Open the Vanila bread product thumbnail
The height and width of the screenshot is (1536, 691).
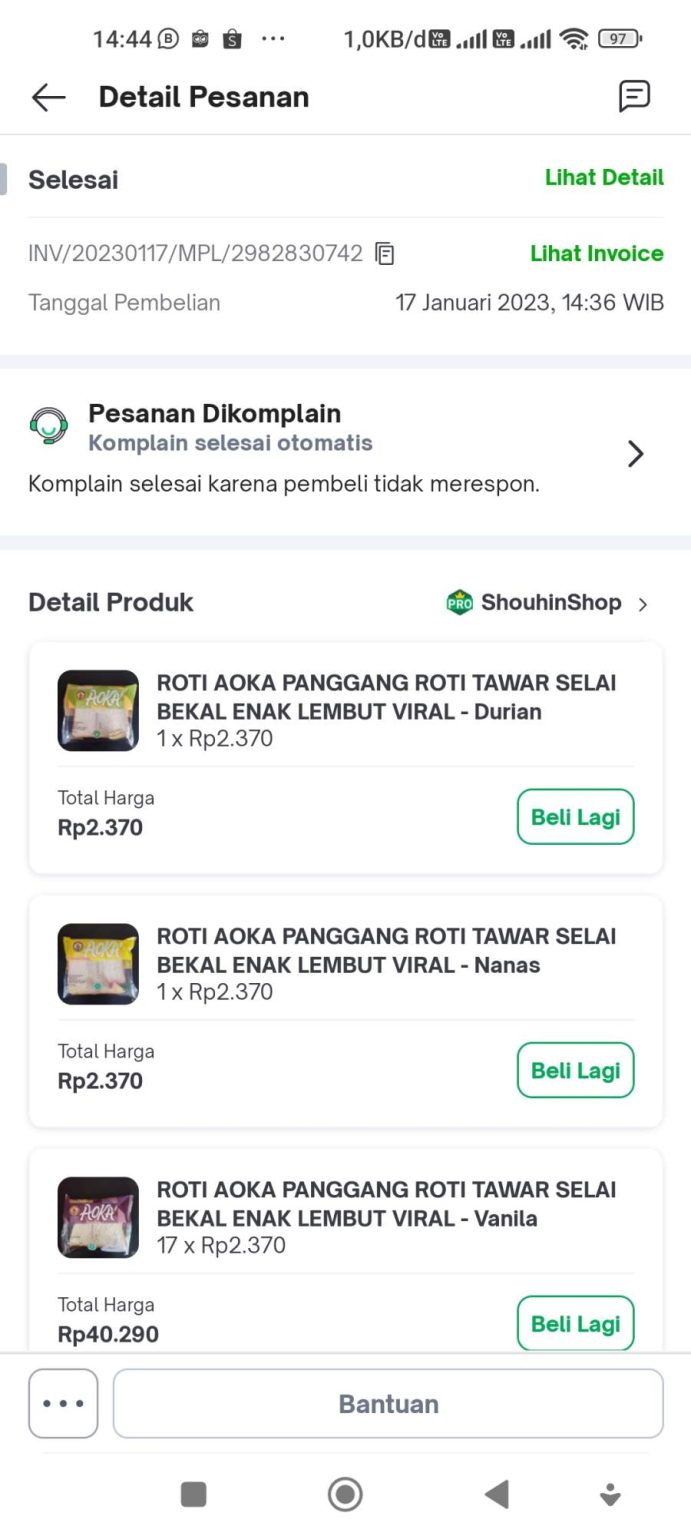pos(97,1218)
